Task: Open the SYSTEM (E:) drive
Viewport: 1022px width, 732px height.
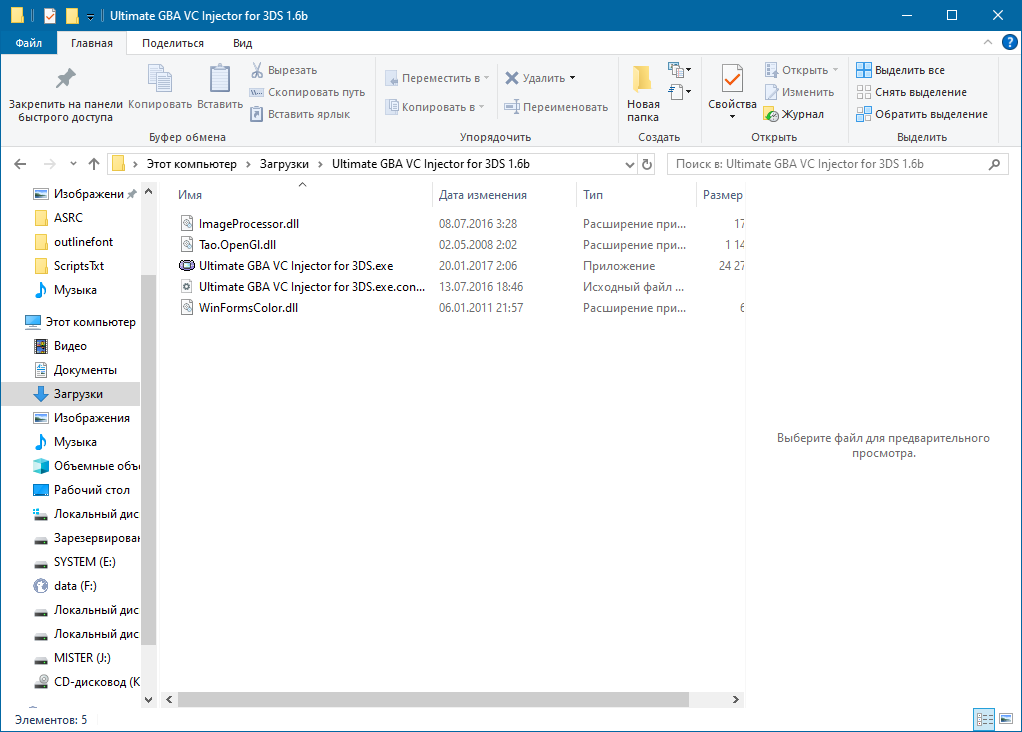Action: click(x=85, y=562)
